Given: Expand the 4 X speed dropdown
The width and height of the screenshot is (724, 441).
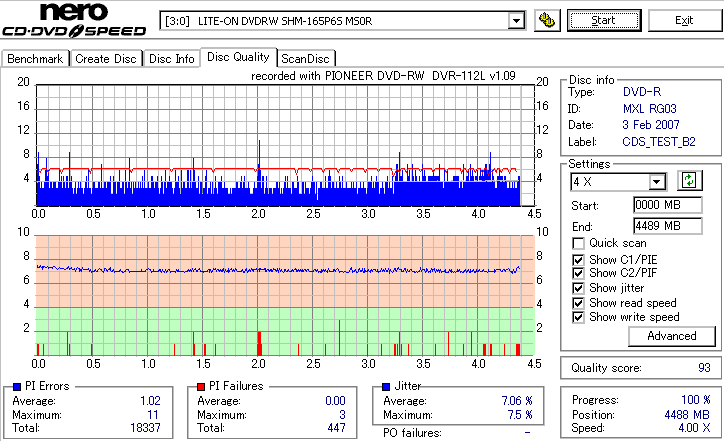Looking at the screenshot, I should pyautogui.click(x=657, y=182).
